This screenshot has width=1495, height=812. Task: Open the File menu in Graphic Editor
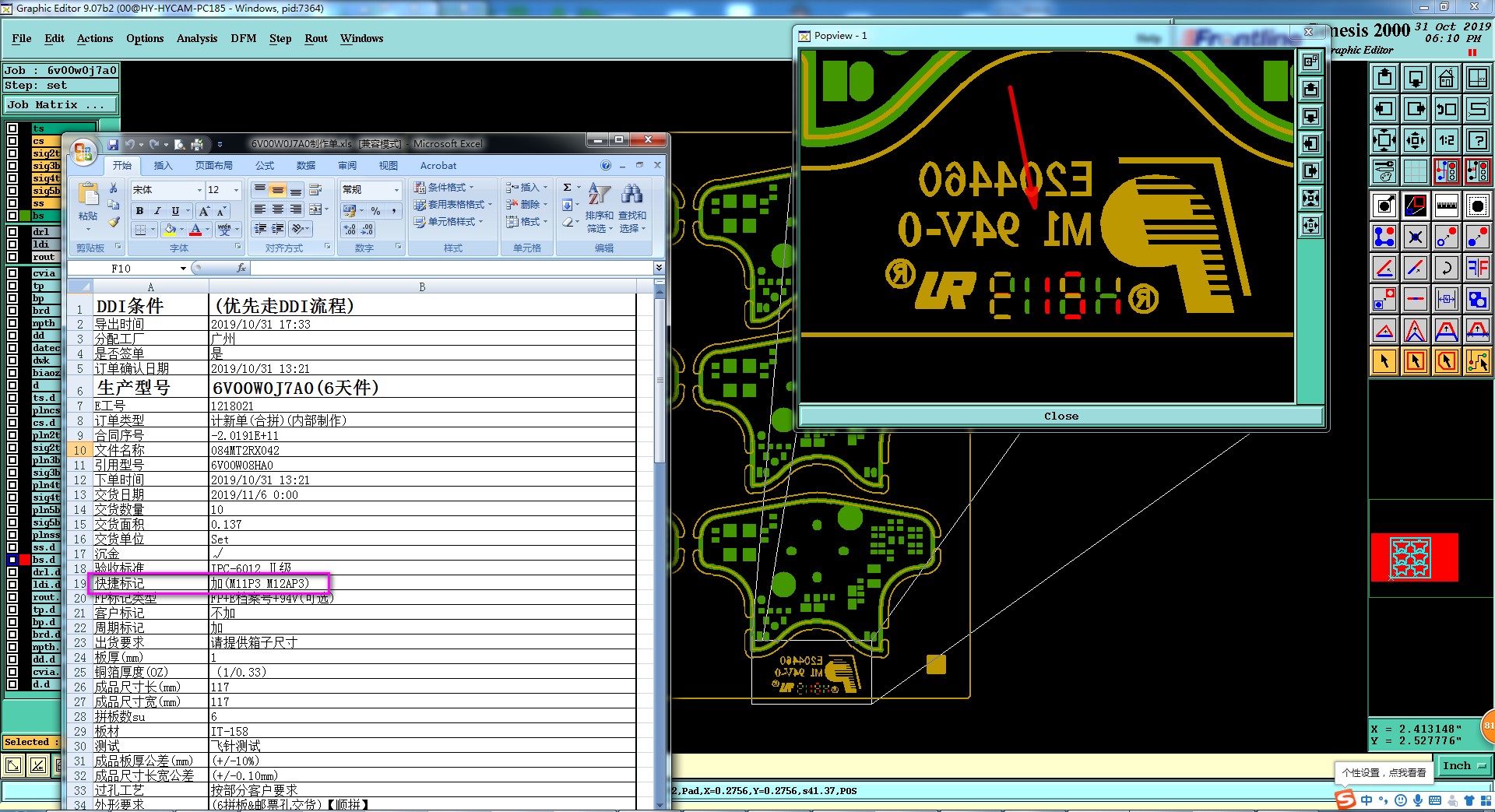point(22,38)
